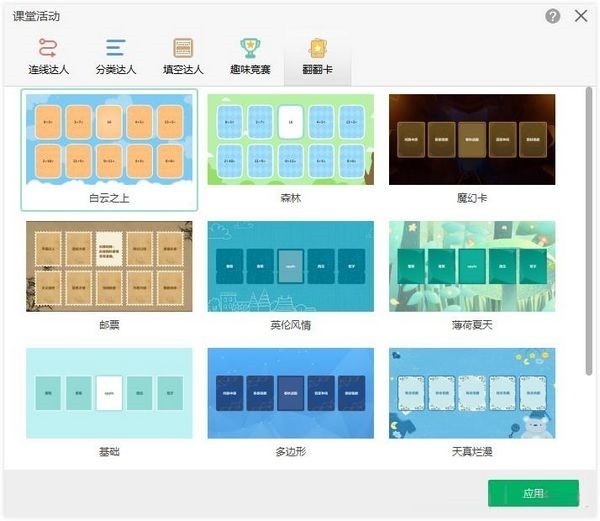Select the 基础 template thumbnail
This screenshot has width=600, height=521.
(109, 393)
